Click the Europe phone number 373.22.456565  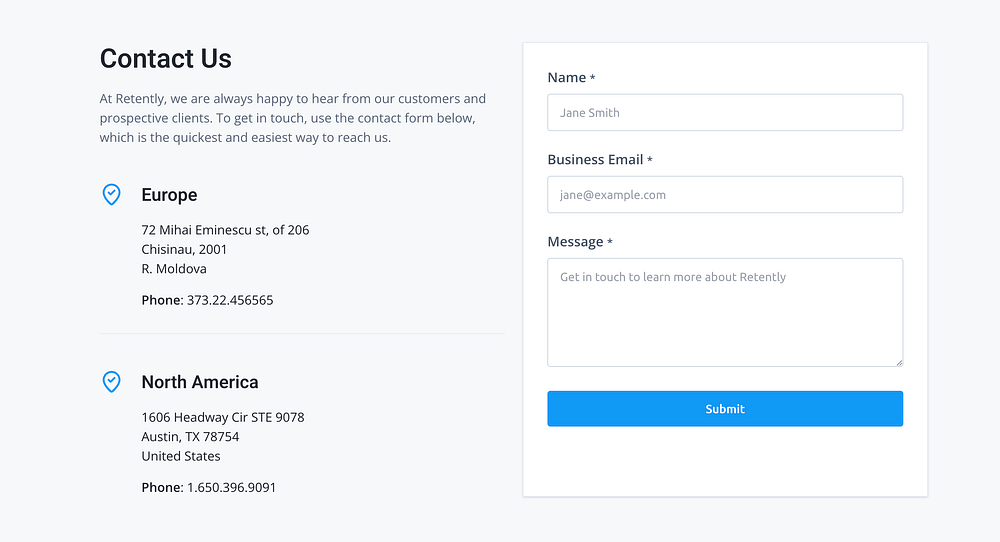pos(230,300)
